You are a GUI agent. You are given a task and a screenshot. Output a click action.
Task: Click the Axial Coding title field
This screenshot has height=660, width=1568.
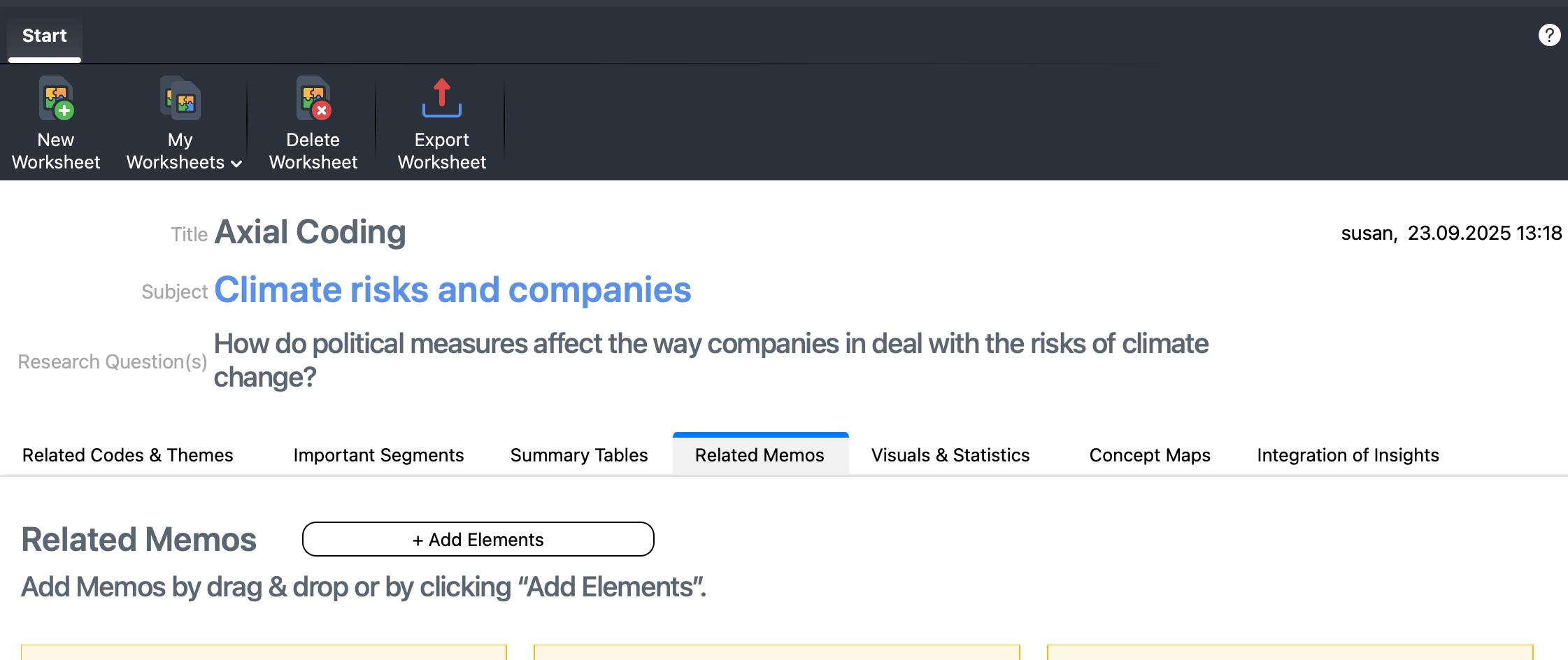(310, 232)
